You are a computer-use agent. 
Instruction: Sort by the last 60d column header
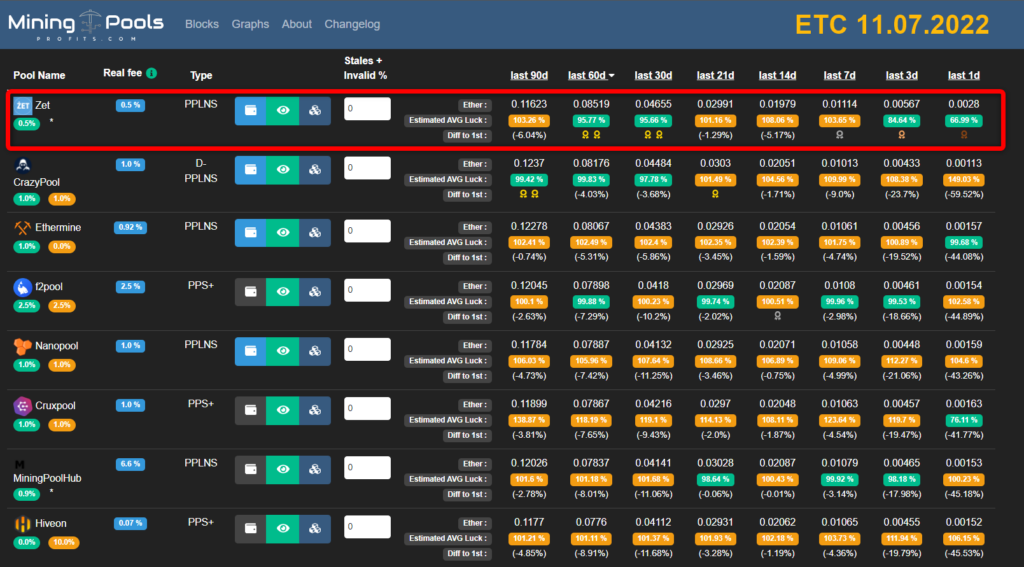591,76
